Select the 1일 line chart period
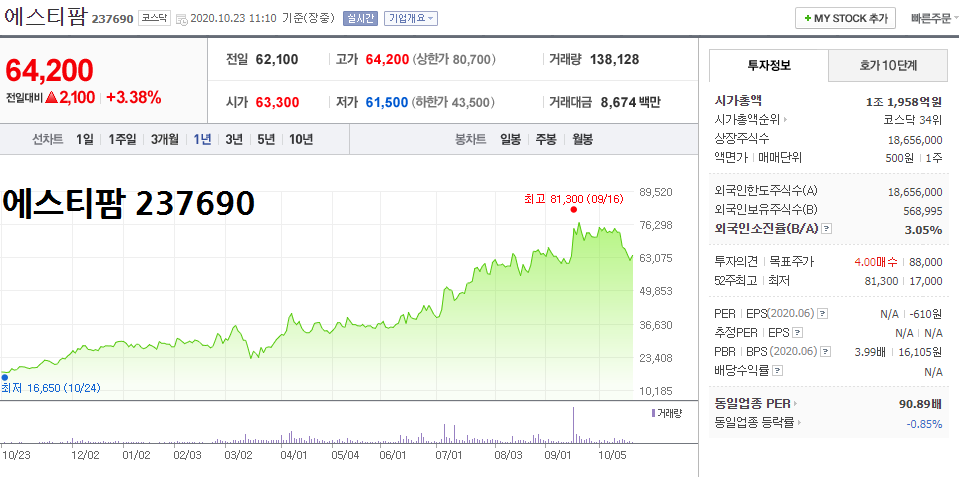 [85, 139]
